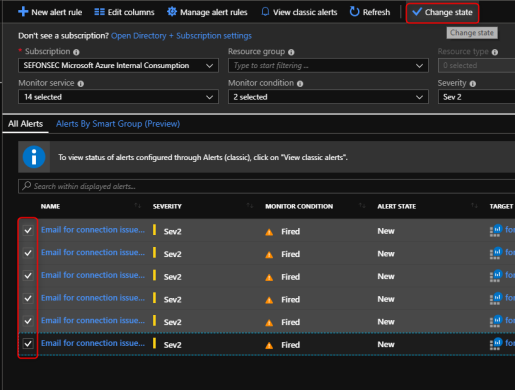Click the ALERT STATE column header text
Image resolution: width=515 pixels, height=390 pixels.
397,206
